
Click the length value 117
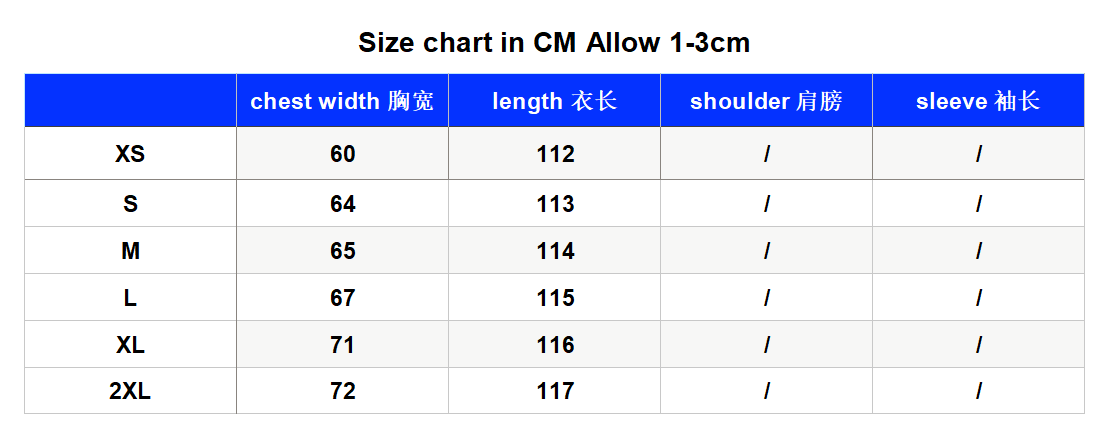554,391
